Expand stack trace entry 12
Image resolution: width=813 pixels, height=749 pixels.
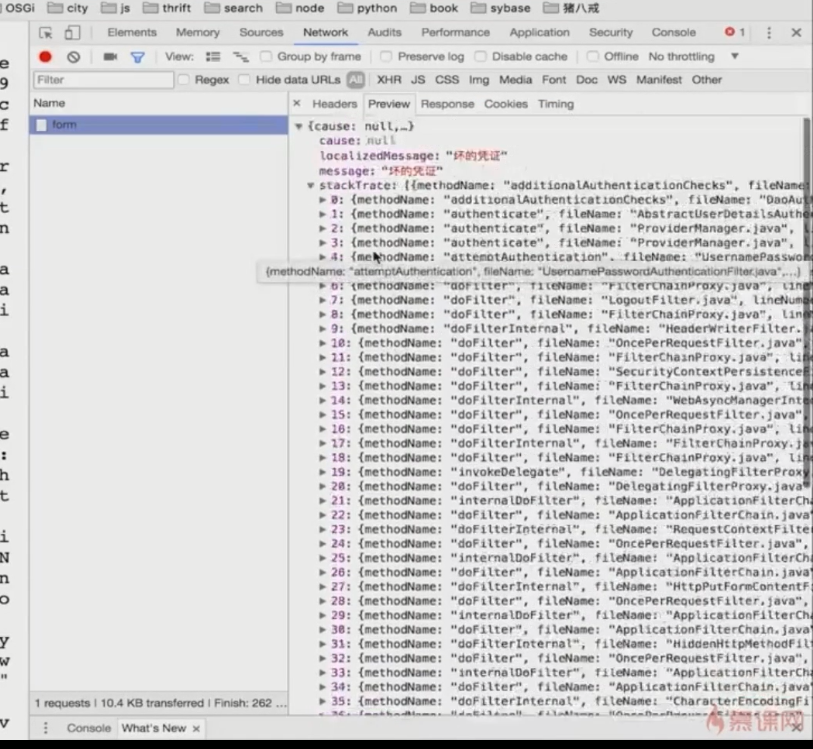[x=323, y=372]
